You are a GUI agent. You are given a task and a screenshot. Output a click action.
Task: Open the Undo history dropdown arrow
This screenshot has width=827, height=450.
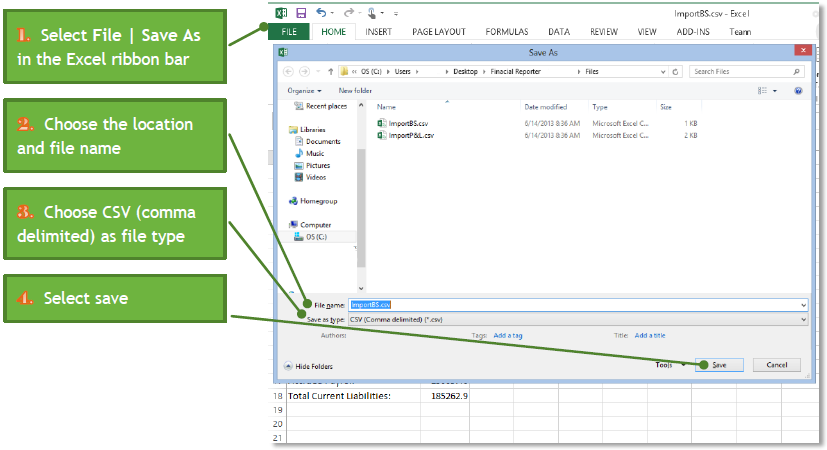332,13
